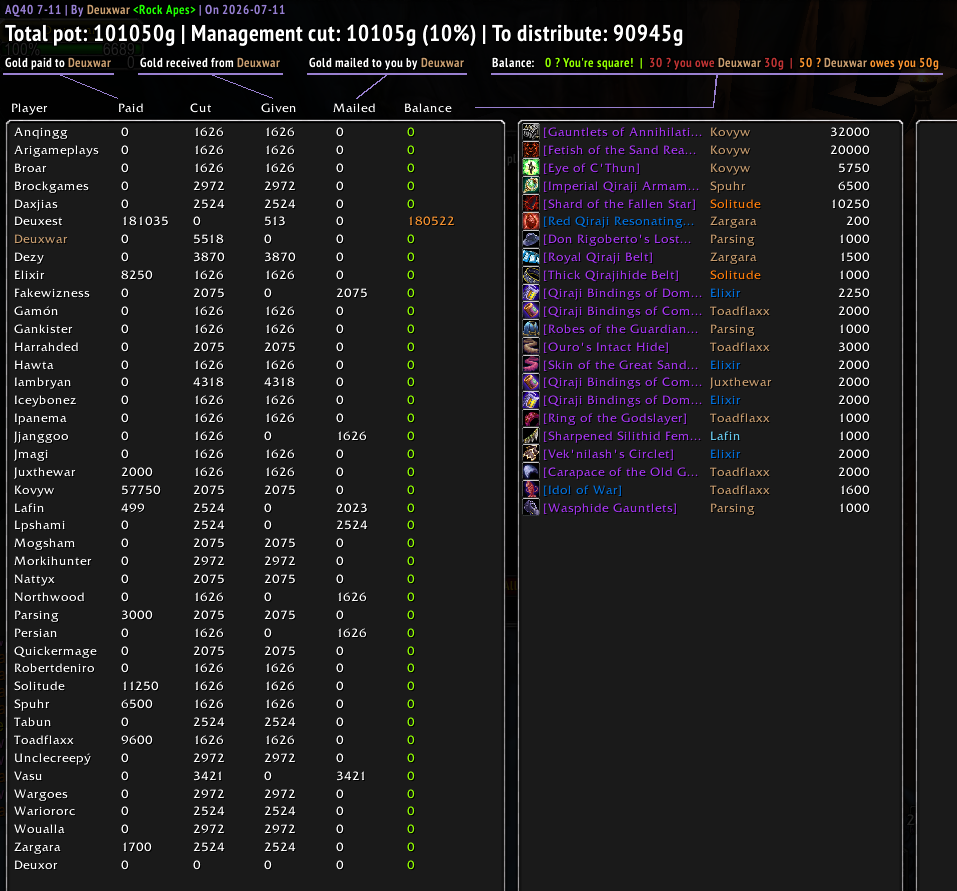Click the Gauntlets of Annihilation item icon
Screen dimensions: 957x891
point(531,132)
